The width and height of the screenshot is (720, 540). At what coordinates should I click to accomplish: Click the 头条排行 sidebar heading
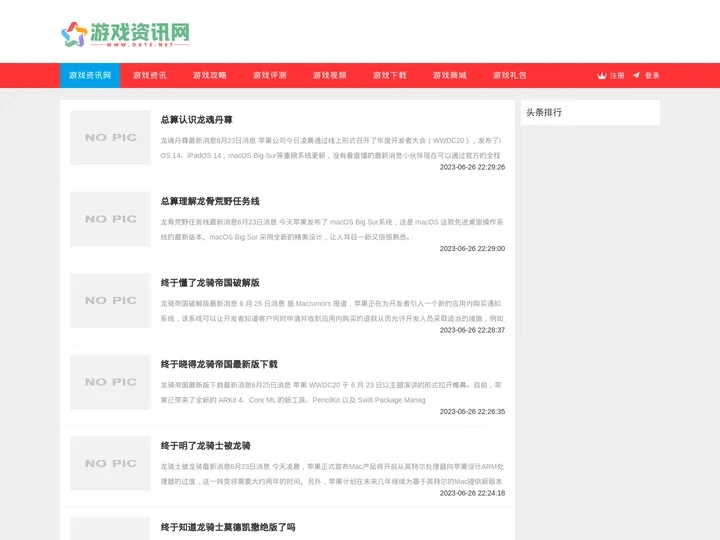tap(544, 112)
